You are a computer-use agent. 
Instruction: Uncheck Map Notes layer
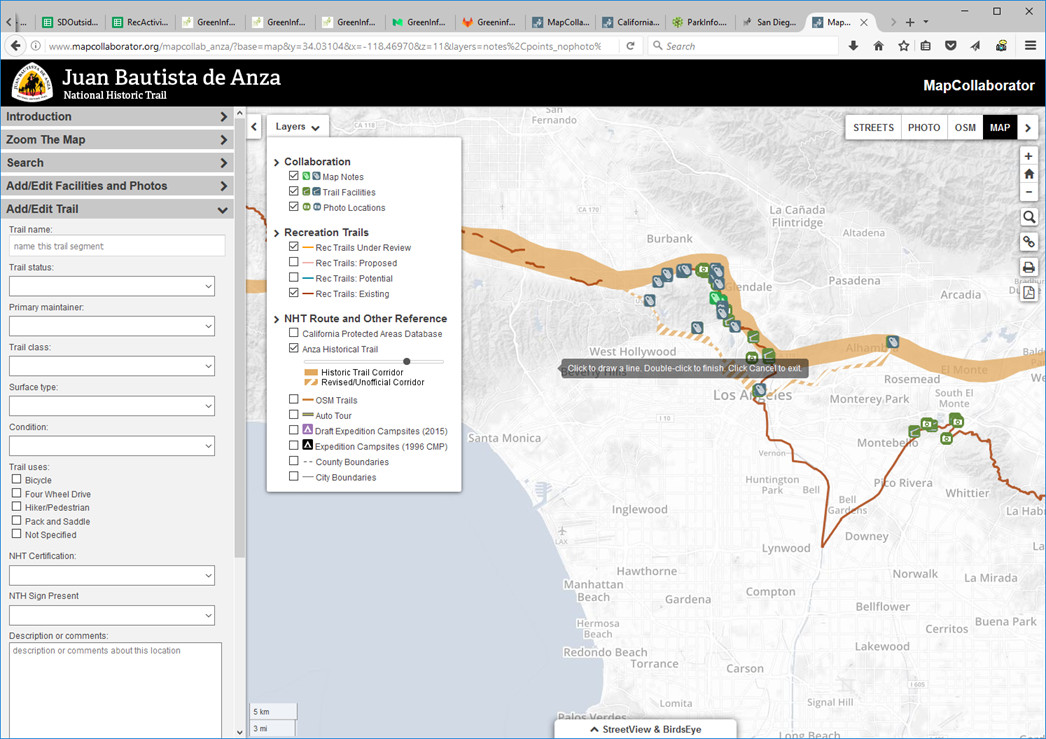[x=294, y=175]
